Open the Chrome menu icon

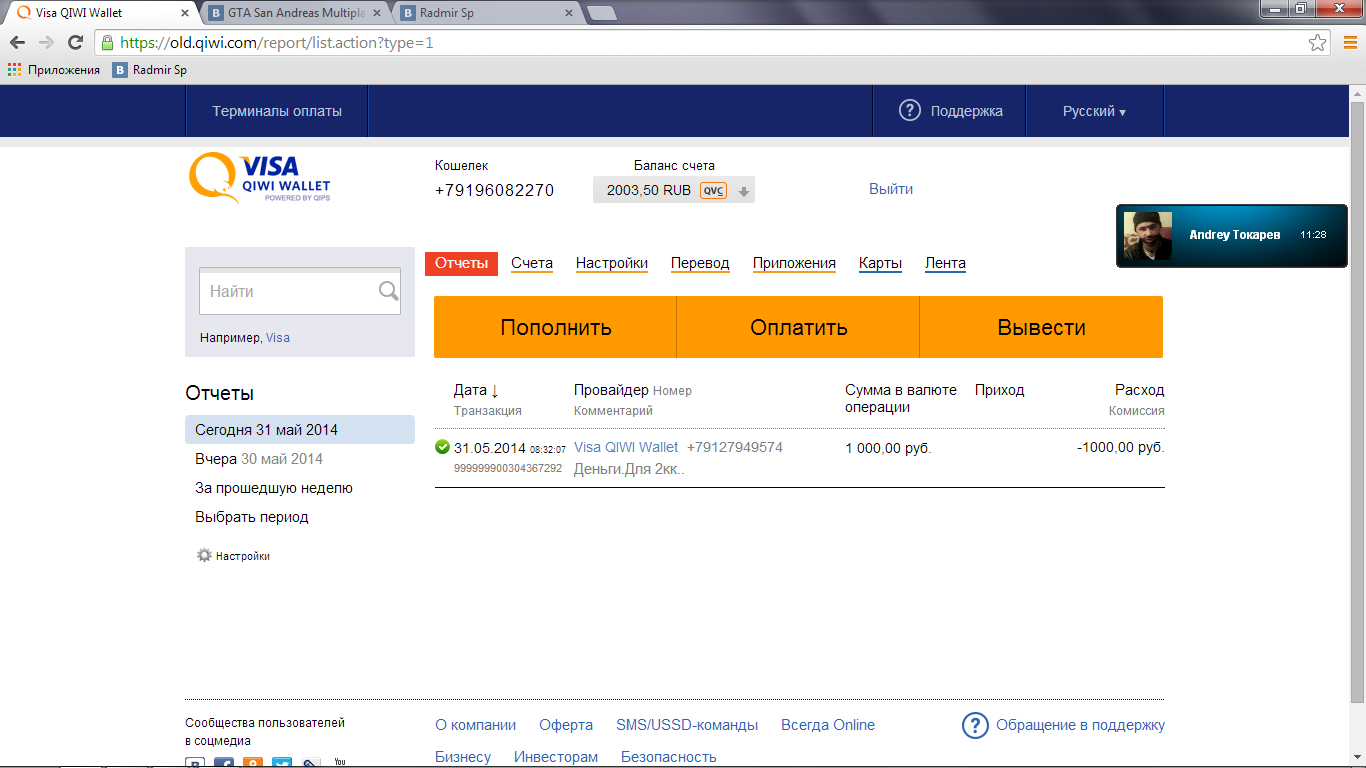click(x=1348, y=43)
